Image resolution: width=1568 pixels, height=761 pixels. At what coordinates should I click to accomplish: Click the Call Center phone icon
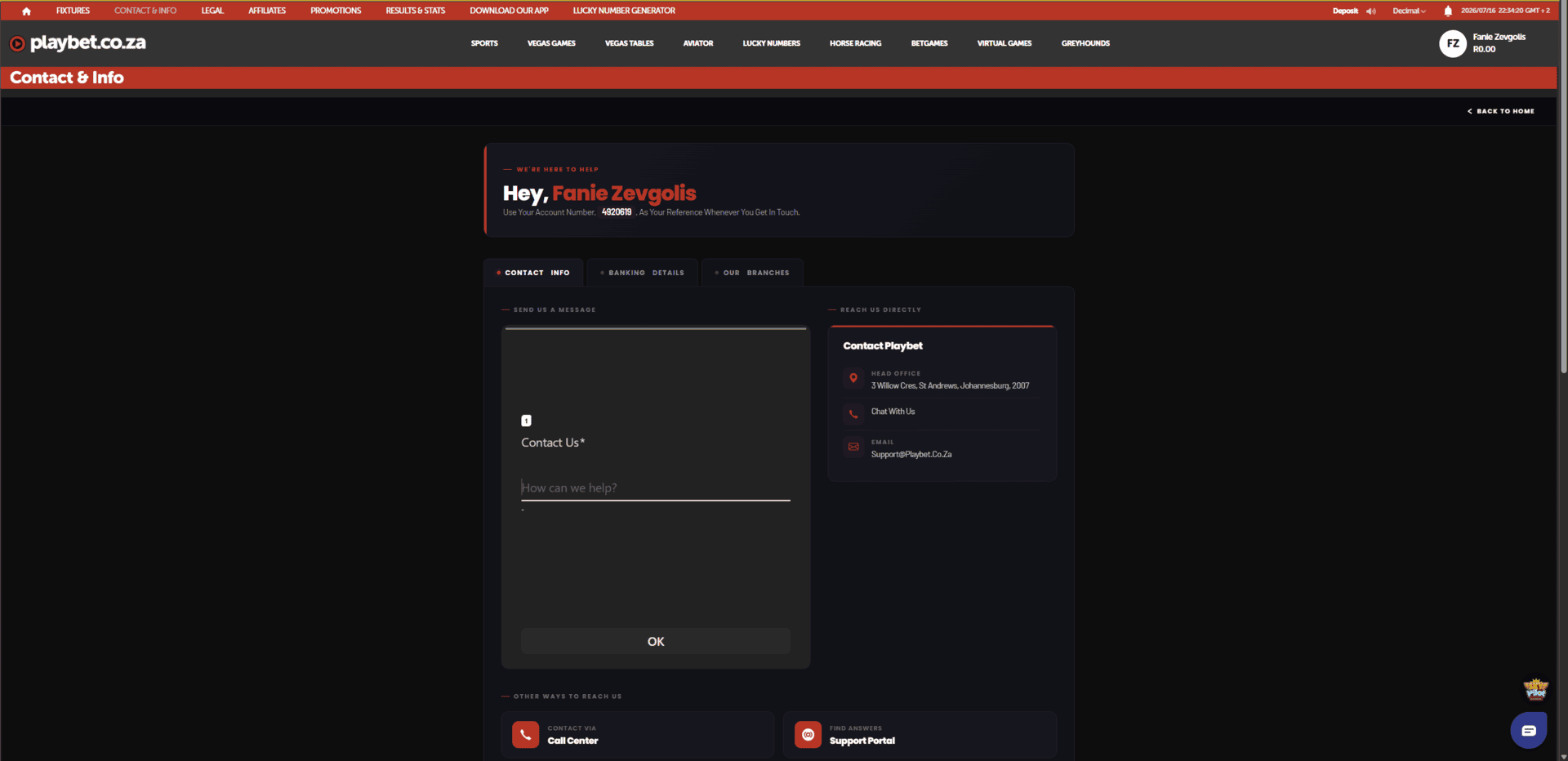pyautogui.click(x=525, y=734)
